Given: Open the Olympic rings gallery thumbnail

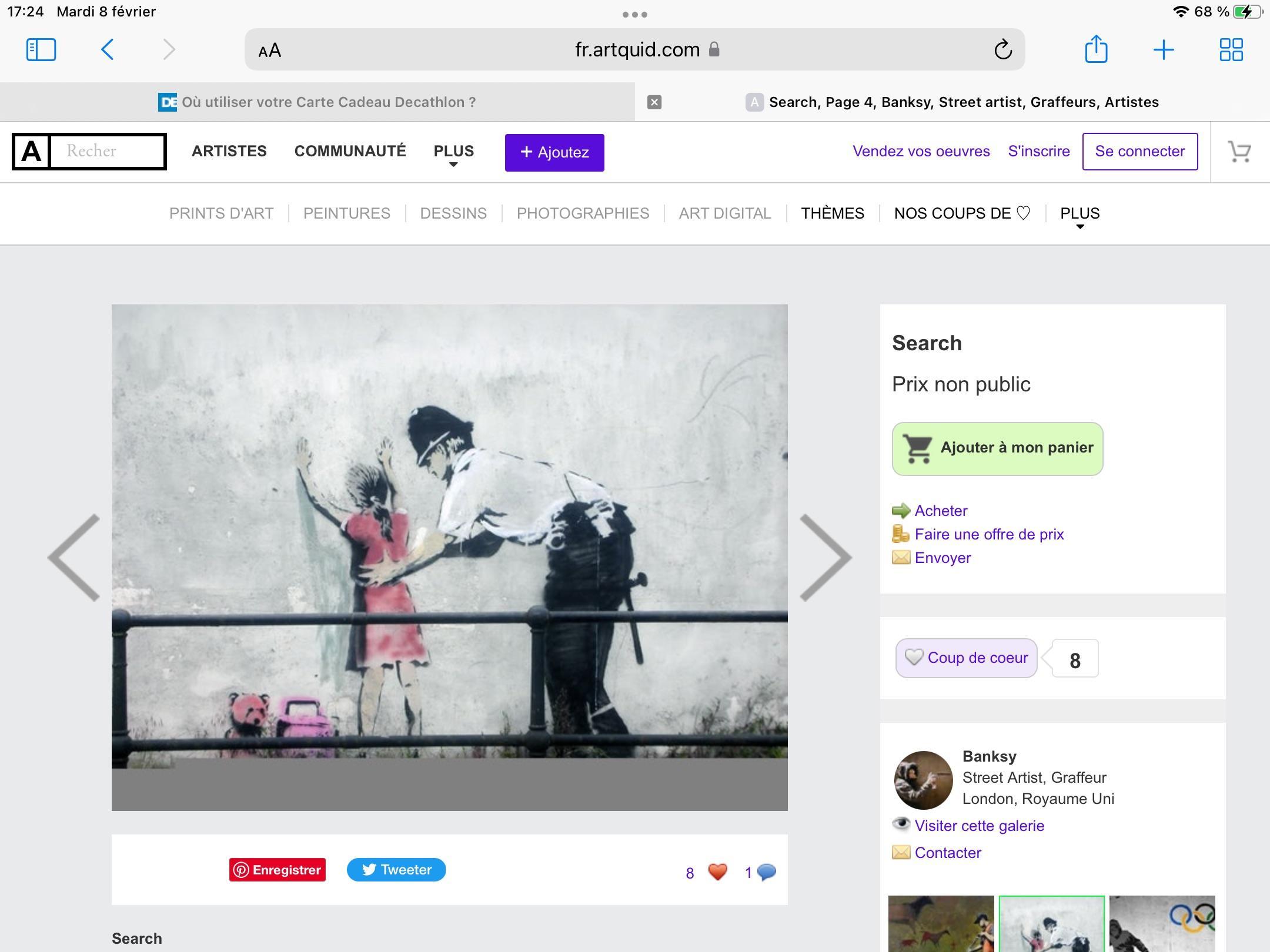Looking at the screenshot, I should click(x=1162, y=924).
